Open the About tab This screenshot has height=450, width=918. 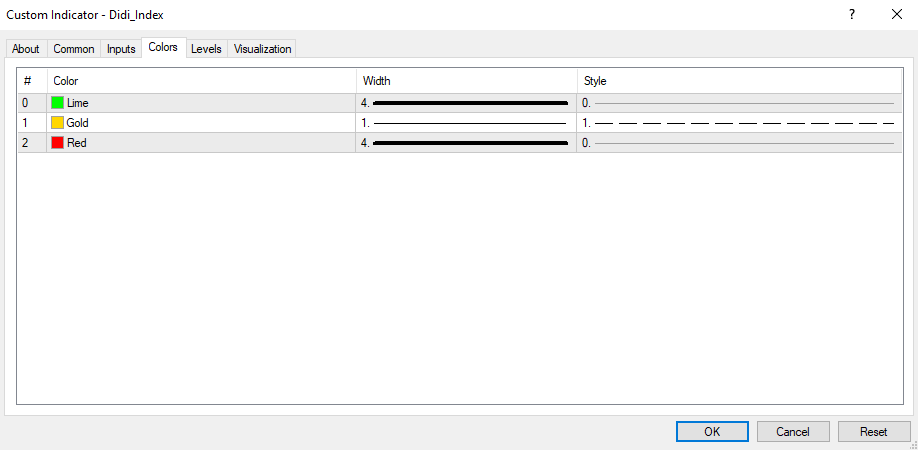pos(26,49)
